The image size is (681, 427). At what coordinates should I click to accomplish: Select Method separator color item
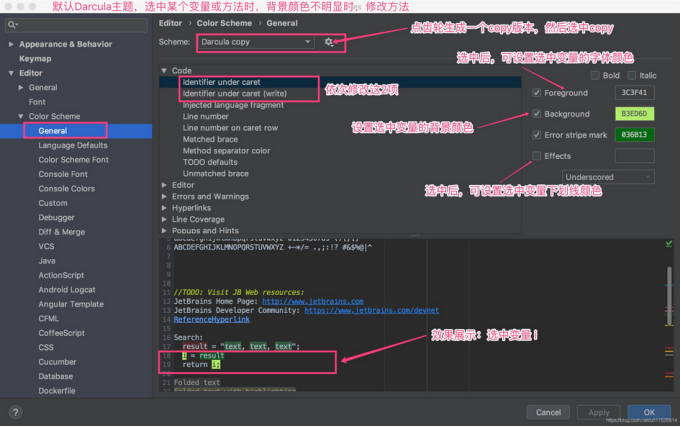point(226,151)
